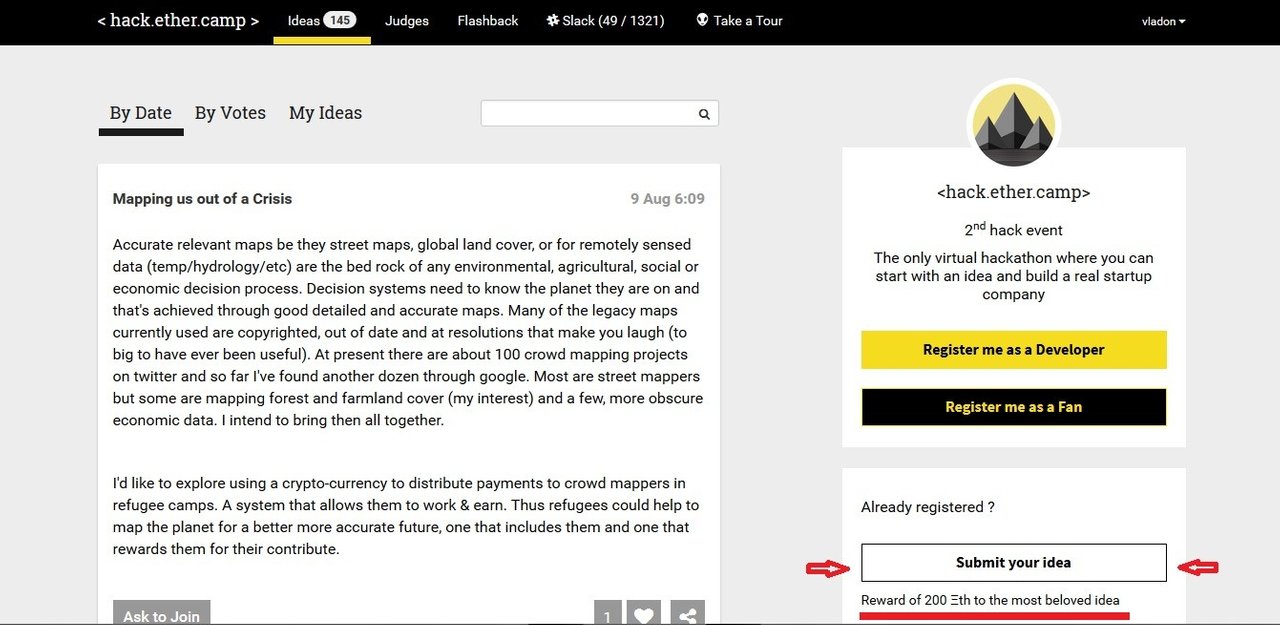Image resolution: width=1280 pixels, height=625 pixels.
Task: Open Slack via the Slack logo icon
Action: pyautogui.click(x=552, y=21)
